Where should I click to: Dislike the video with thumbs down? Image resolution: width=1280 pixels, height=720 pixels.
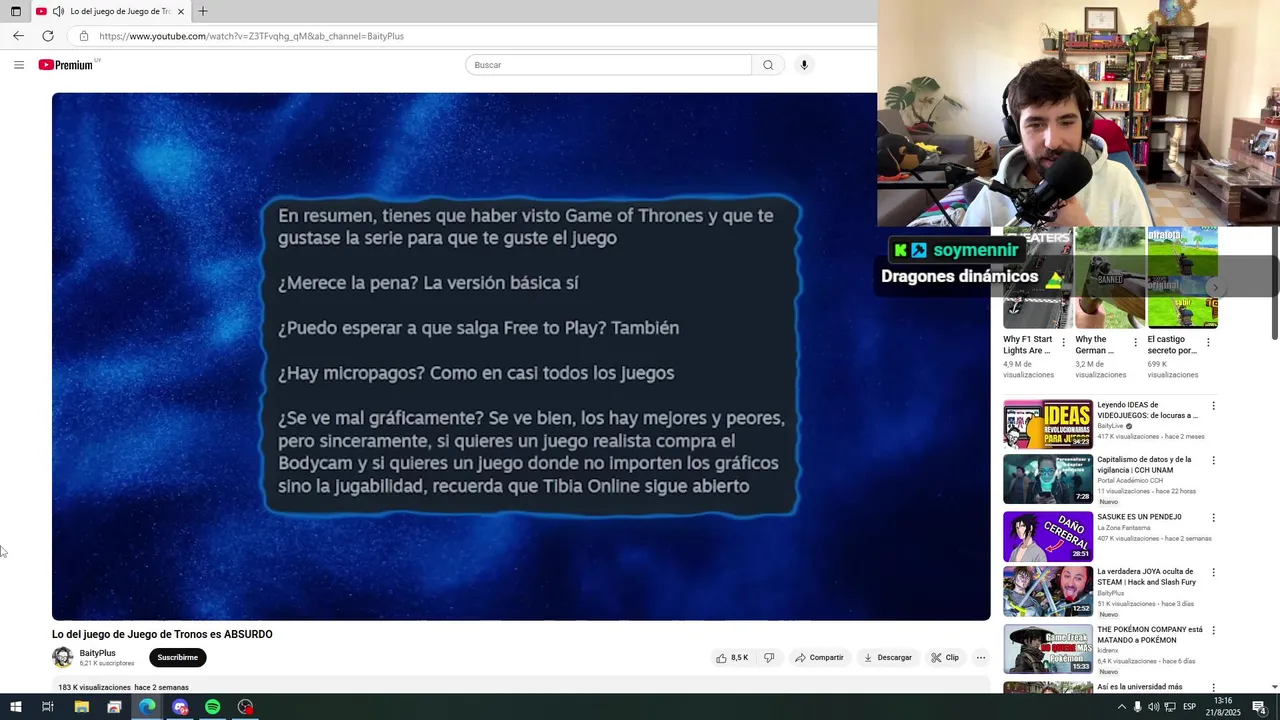coord(769,658)
